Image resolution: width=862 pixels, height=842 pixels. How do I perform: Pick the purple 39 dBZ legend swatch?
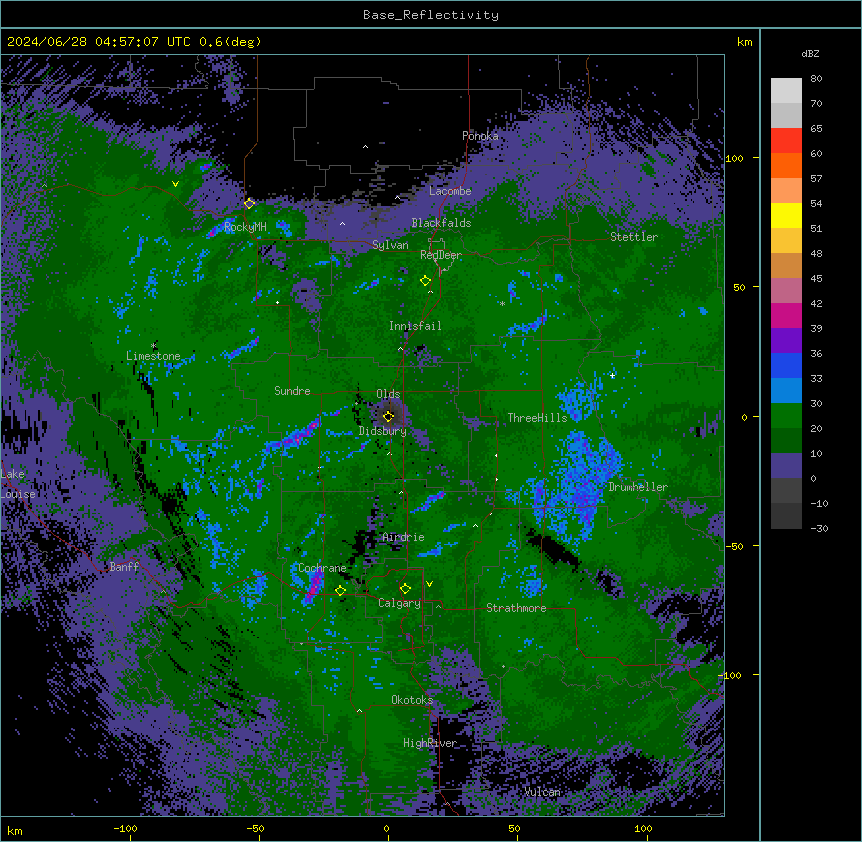[x=786, y=341]
